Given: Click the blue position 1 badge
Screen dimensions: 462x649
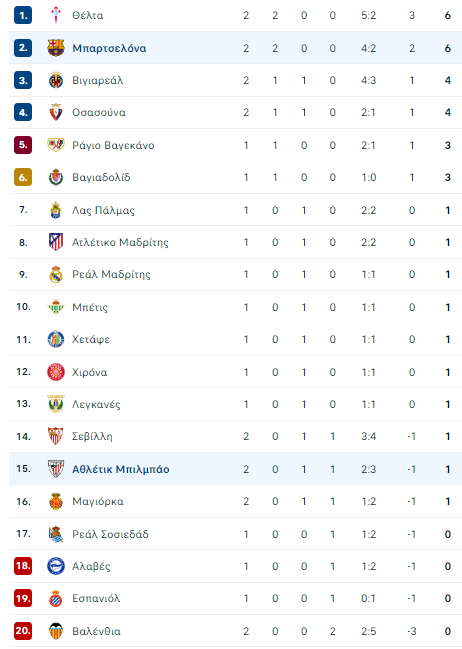Looking at the screenshot, I should 23,15.
